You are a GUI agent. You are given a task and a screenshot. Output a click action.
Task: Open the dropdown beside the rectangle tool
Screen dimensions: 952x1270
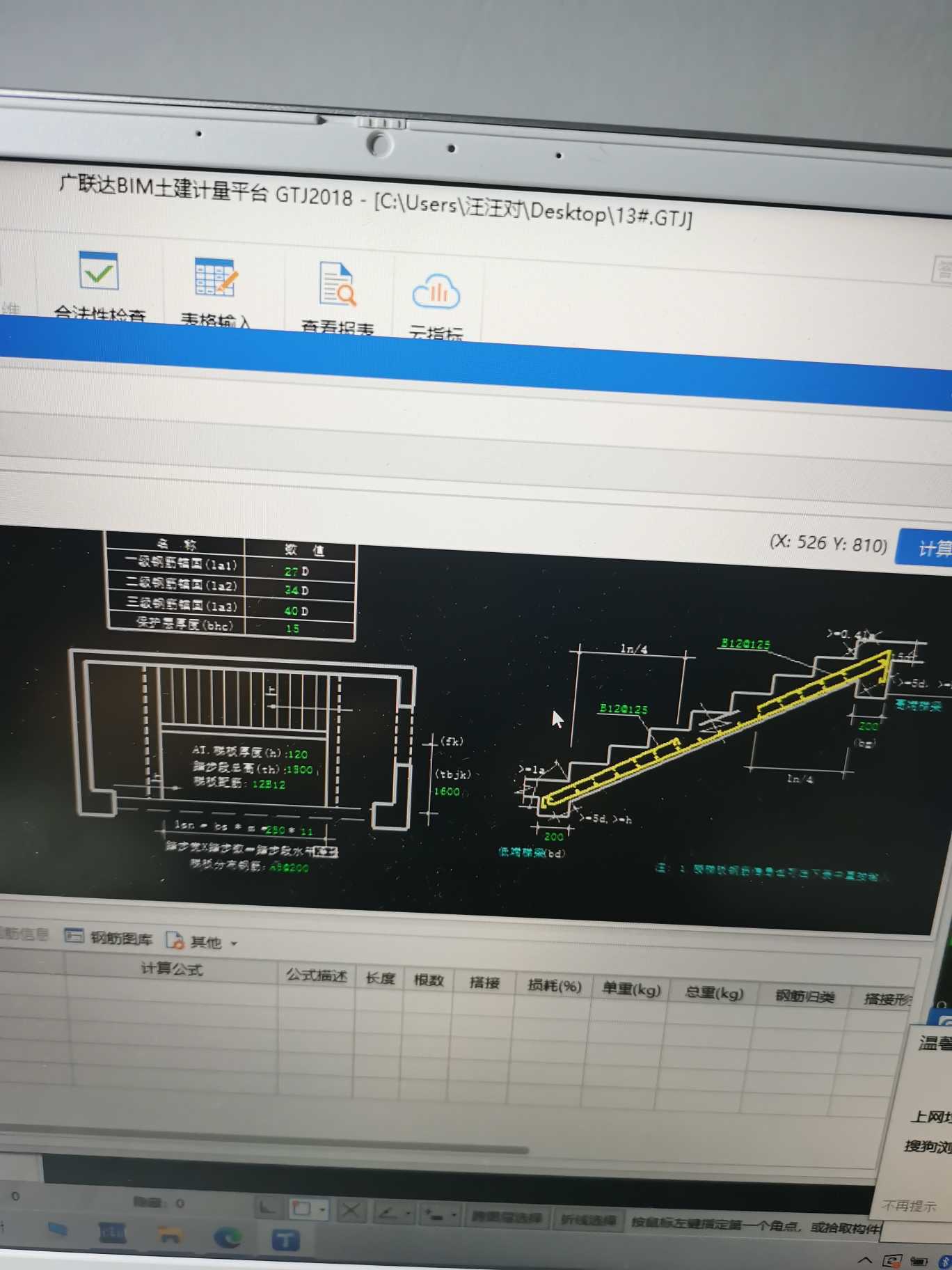[x=322, y=1210]
